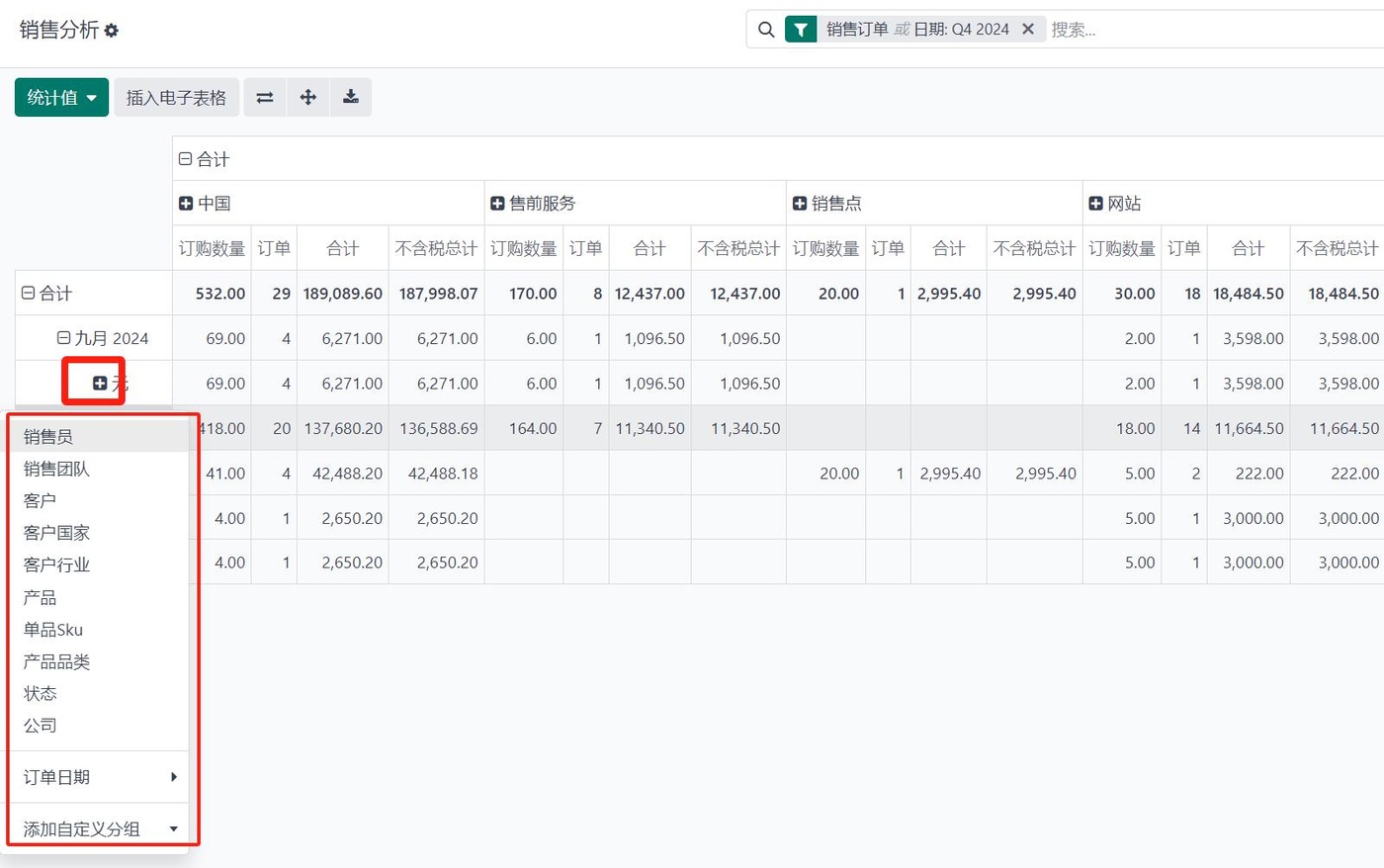Choose 销售员 from the grouping menu
This screenshot has width=1384, height=868.
[x=48, y=437]
